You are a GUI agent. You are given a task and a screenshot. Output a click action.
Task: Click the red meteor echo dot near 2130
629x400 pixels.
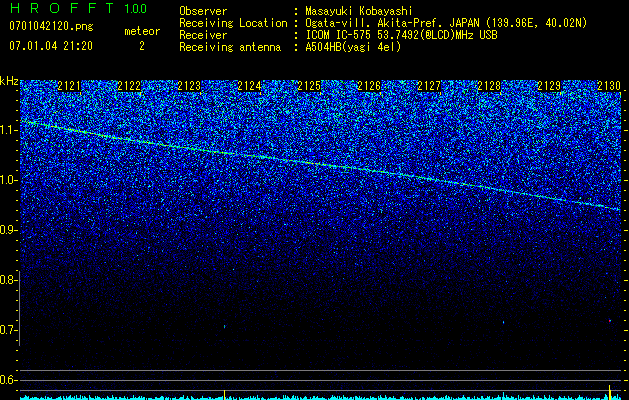[610, 321]
